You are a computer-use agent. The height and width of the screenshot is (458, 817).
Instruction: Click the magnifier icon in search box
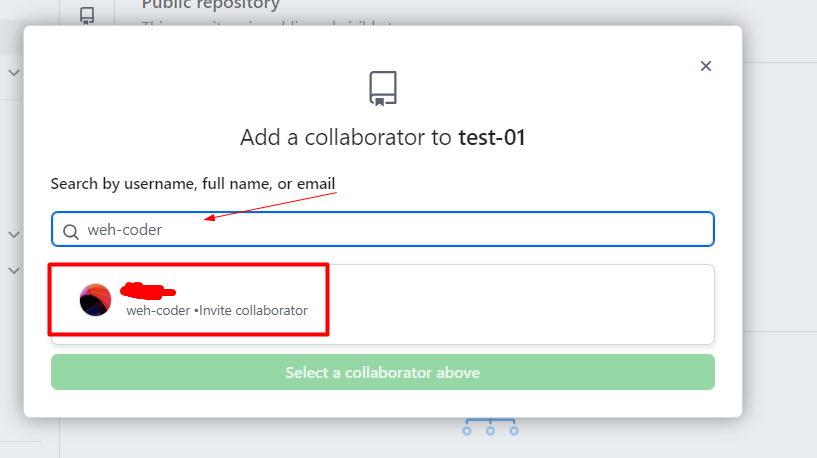pos(71,231)
